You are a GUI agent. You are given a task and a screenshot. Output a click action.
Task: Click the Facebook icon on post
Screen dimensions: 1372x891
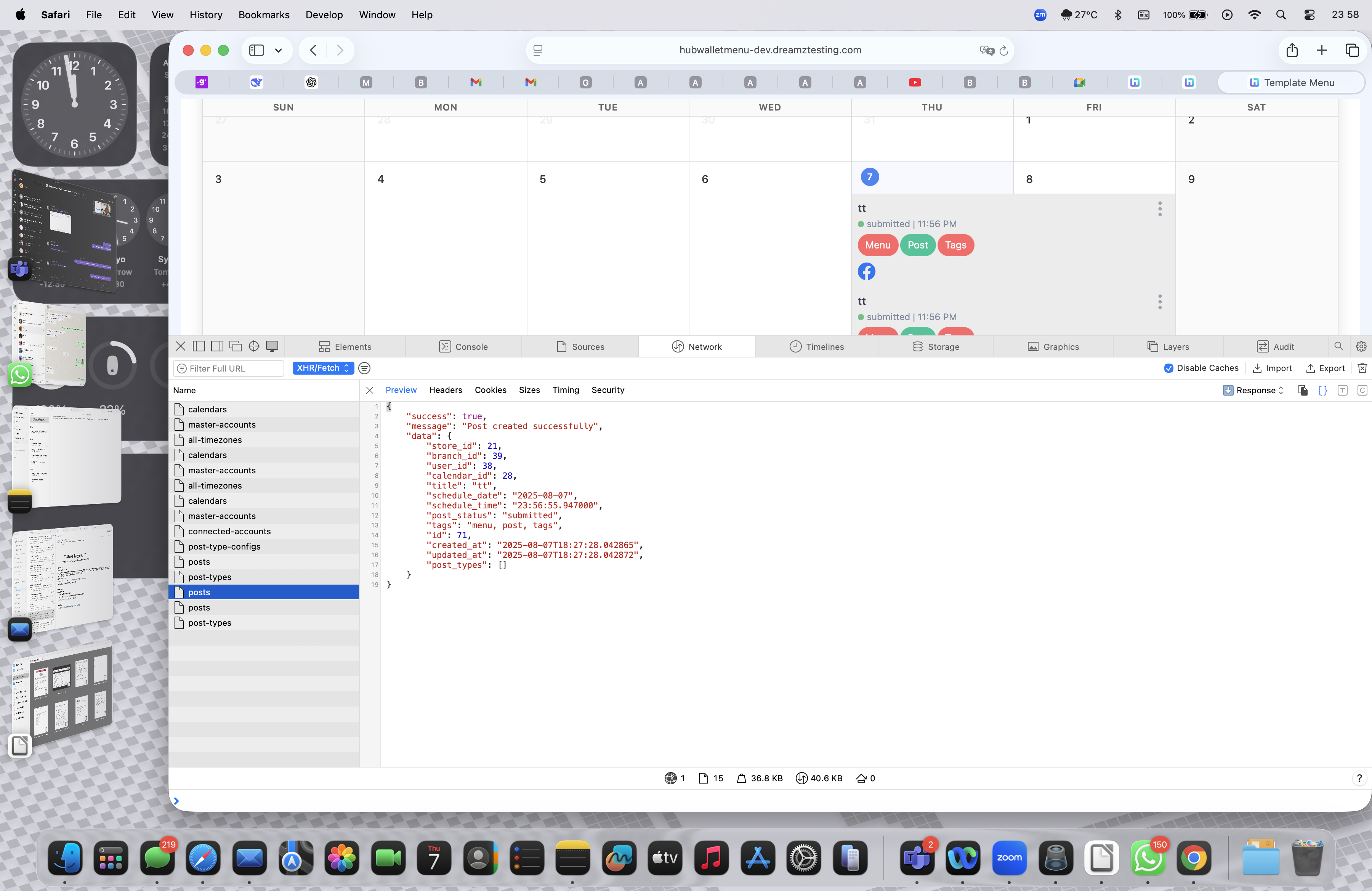click(866, 271)
